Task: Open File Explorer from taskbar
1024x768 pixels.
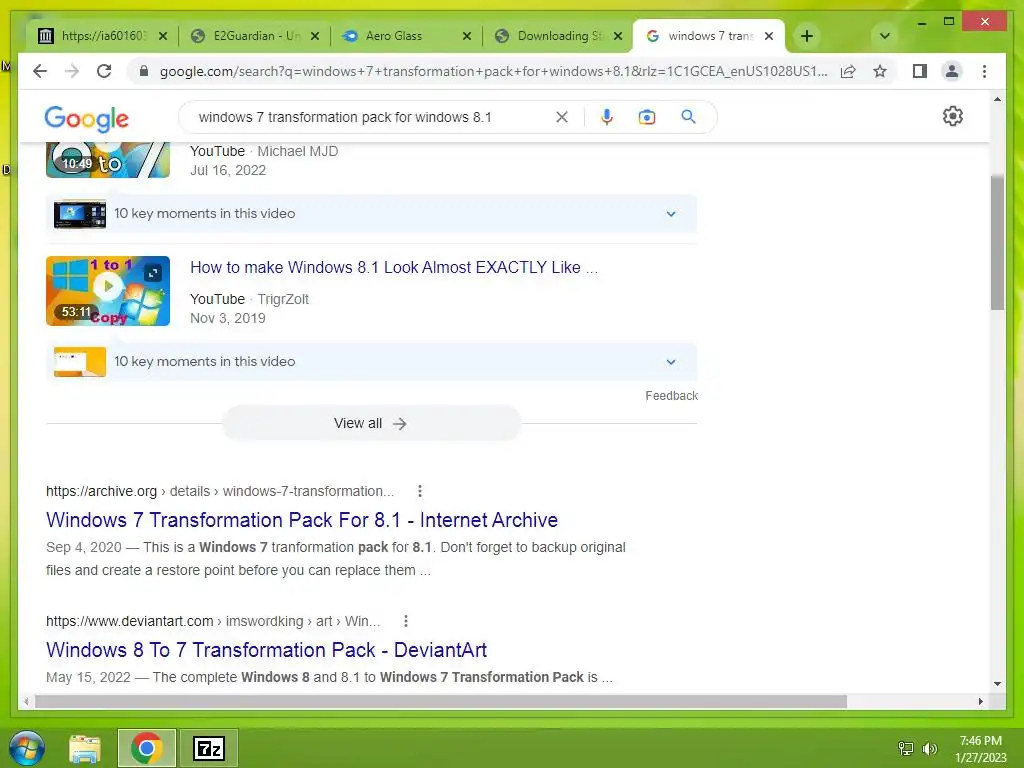Action: coord(85,748)
